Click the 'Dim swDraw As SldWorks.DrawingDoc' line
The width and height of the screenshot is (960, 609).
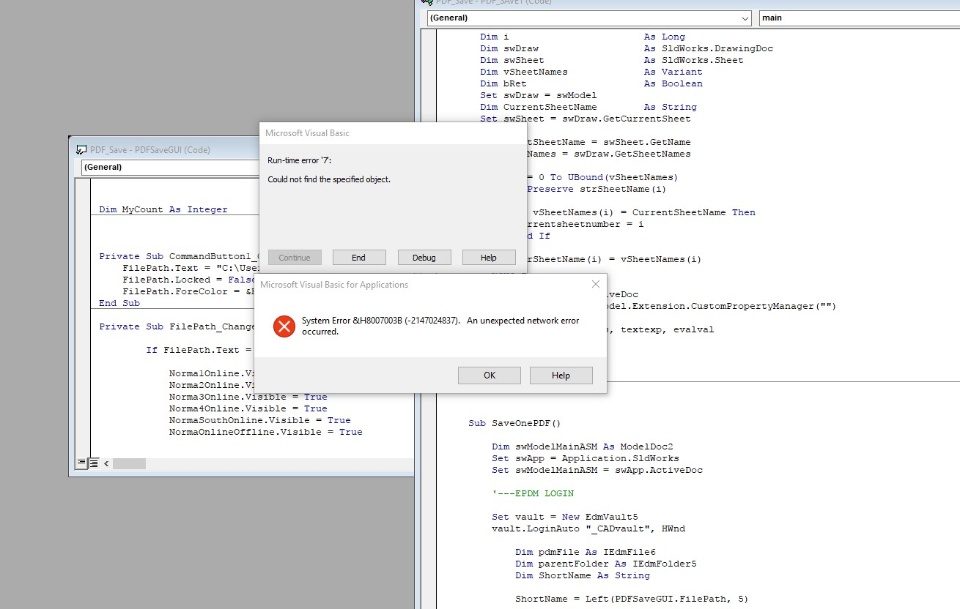(x=626, y=48)
